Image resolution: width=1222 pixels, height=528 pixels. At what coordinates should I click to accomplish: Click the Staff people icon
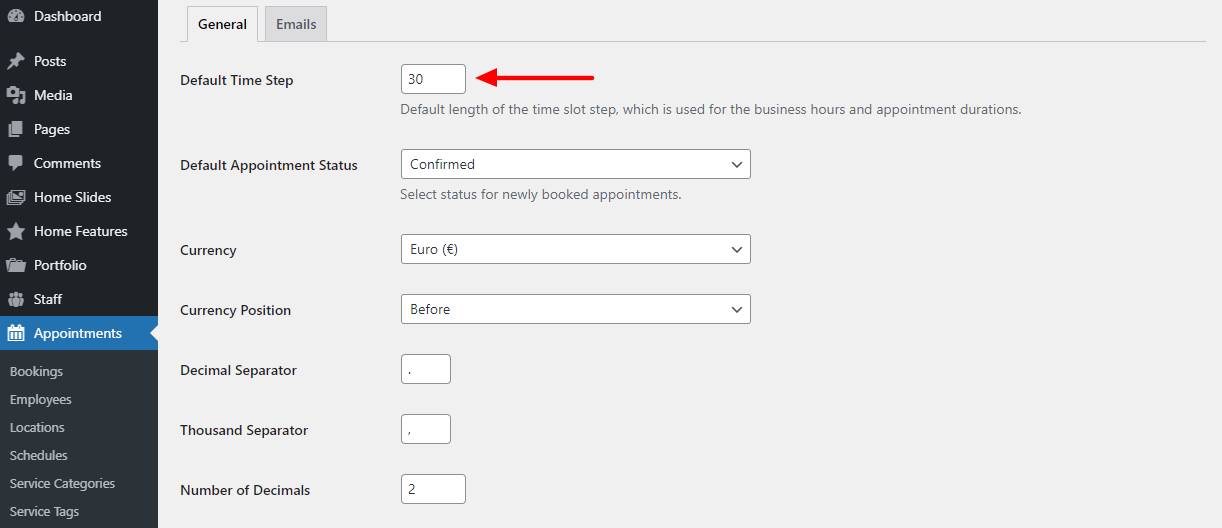click(x=16, y=299)
